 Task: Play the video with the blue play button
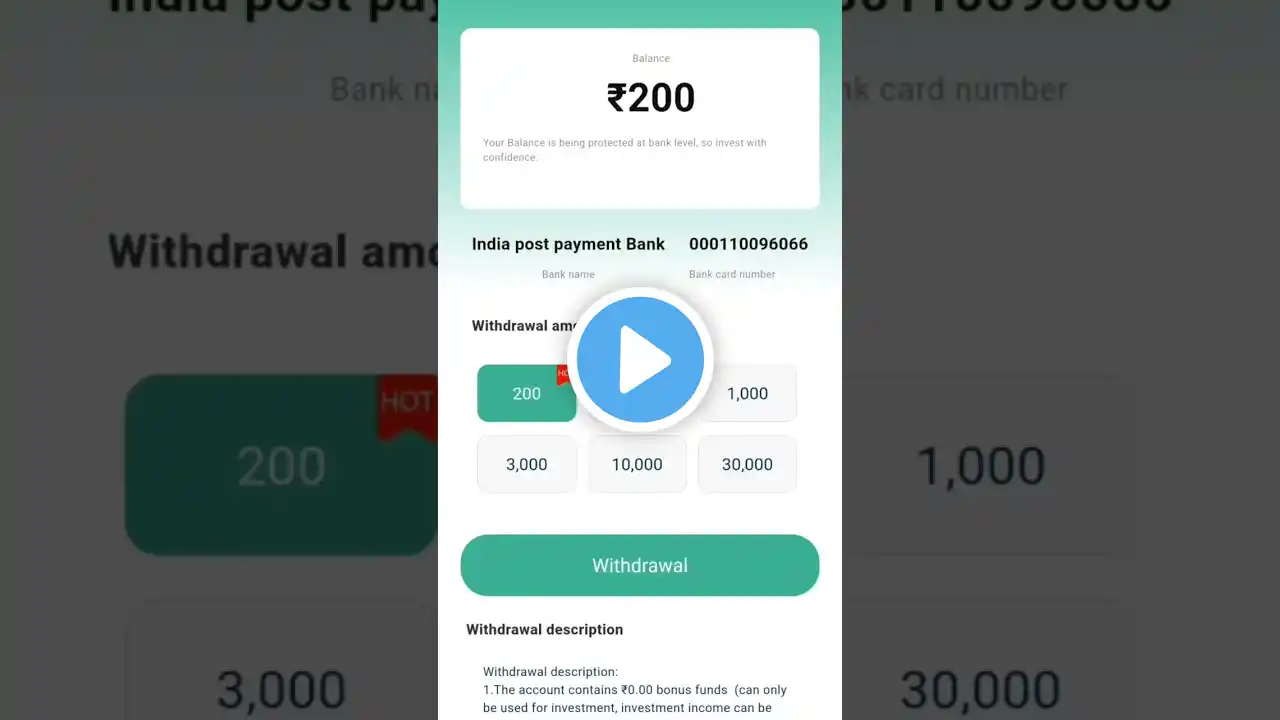pyautogui.click(x=640, y=359)
